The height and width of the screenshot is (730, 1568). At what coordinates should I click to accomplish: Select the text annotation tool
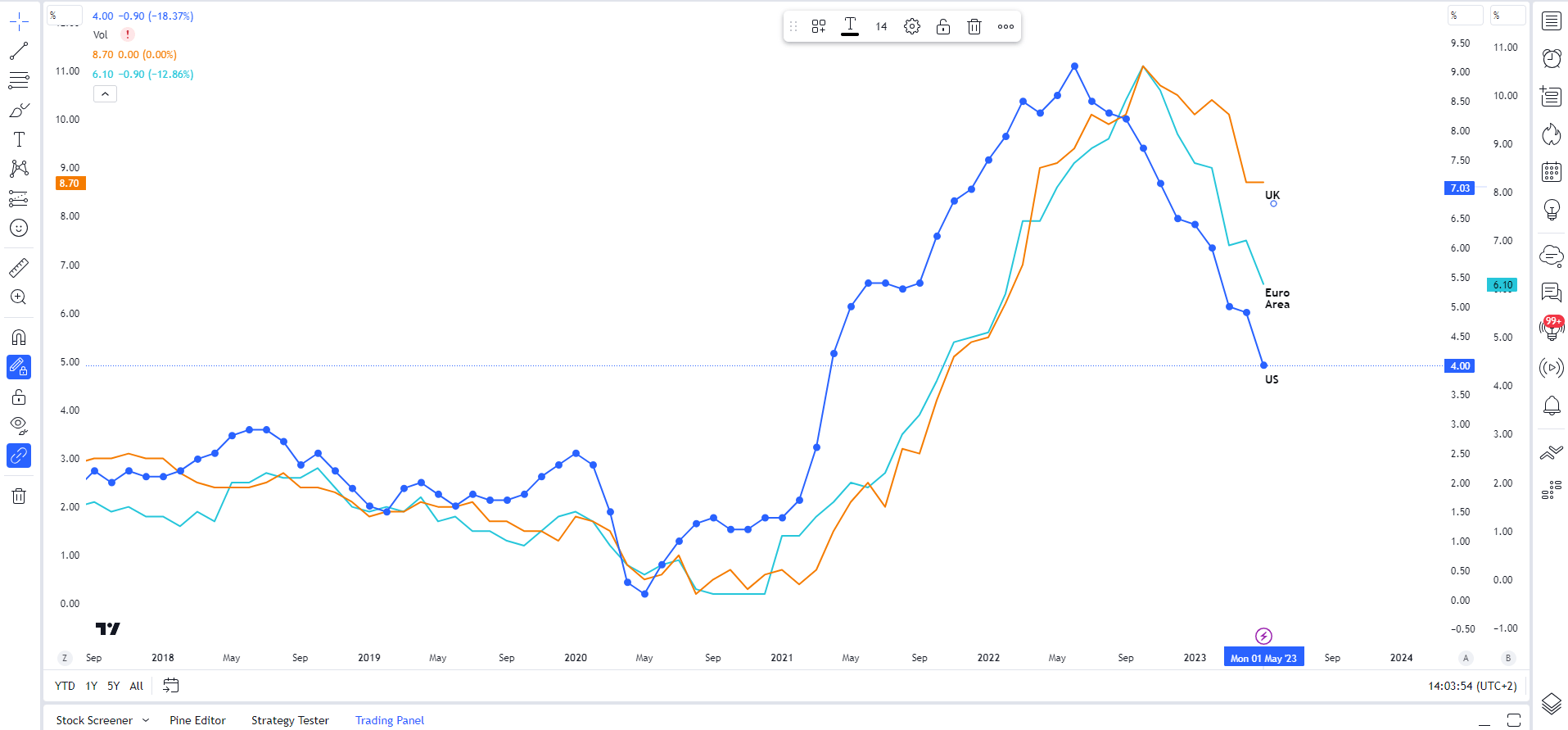pyautogui.click(x=19, y=139)
